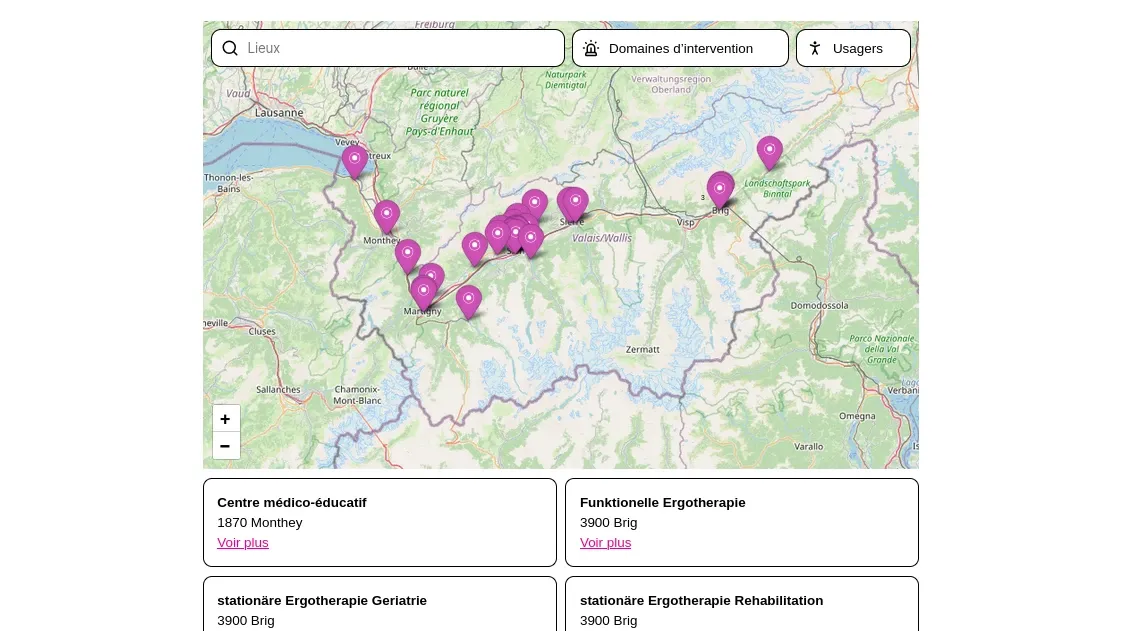
Task: Click the Lieux search field
Action: (x=400, y=48)
